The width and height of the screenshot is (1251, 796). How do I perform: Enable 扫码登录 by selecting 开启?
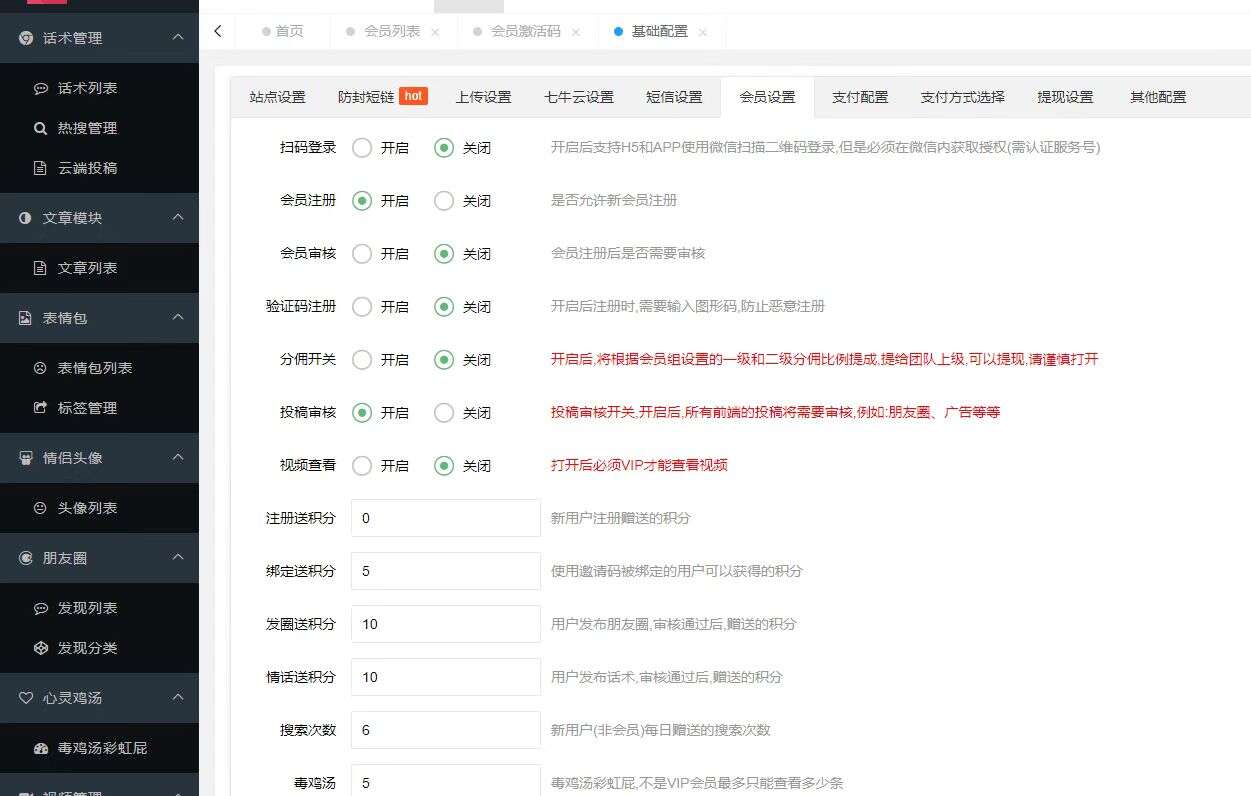[360, 147]
